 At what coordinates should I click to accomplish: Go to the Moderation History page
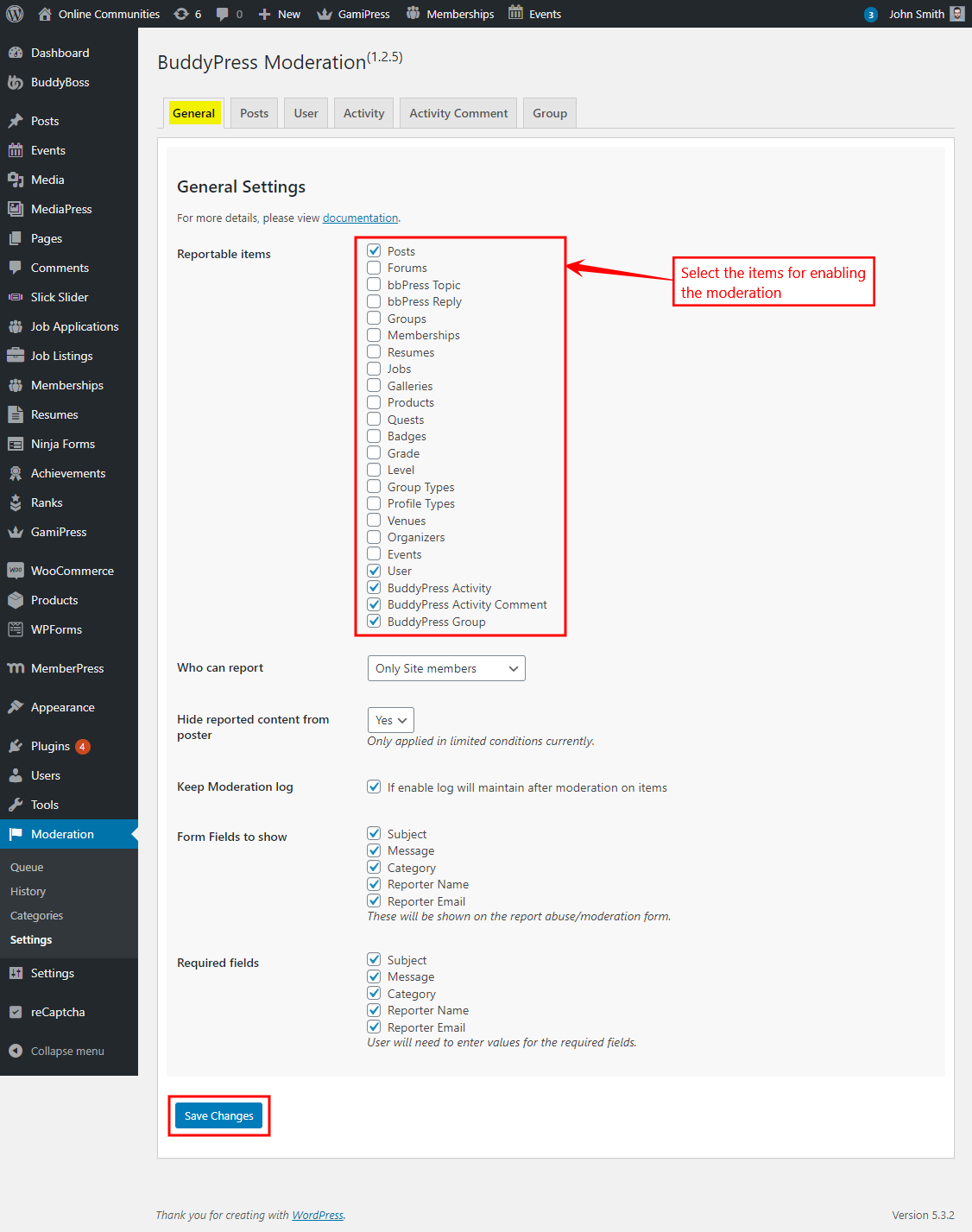pyautogui.click(x=28, y=891)
